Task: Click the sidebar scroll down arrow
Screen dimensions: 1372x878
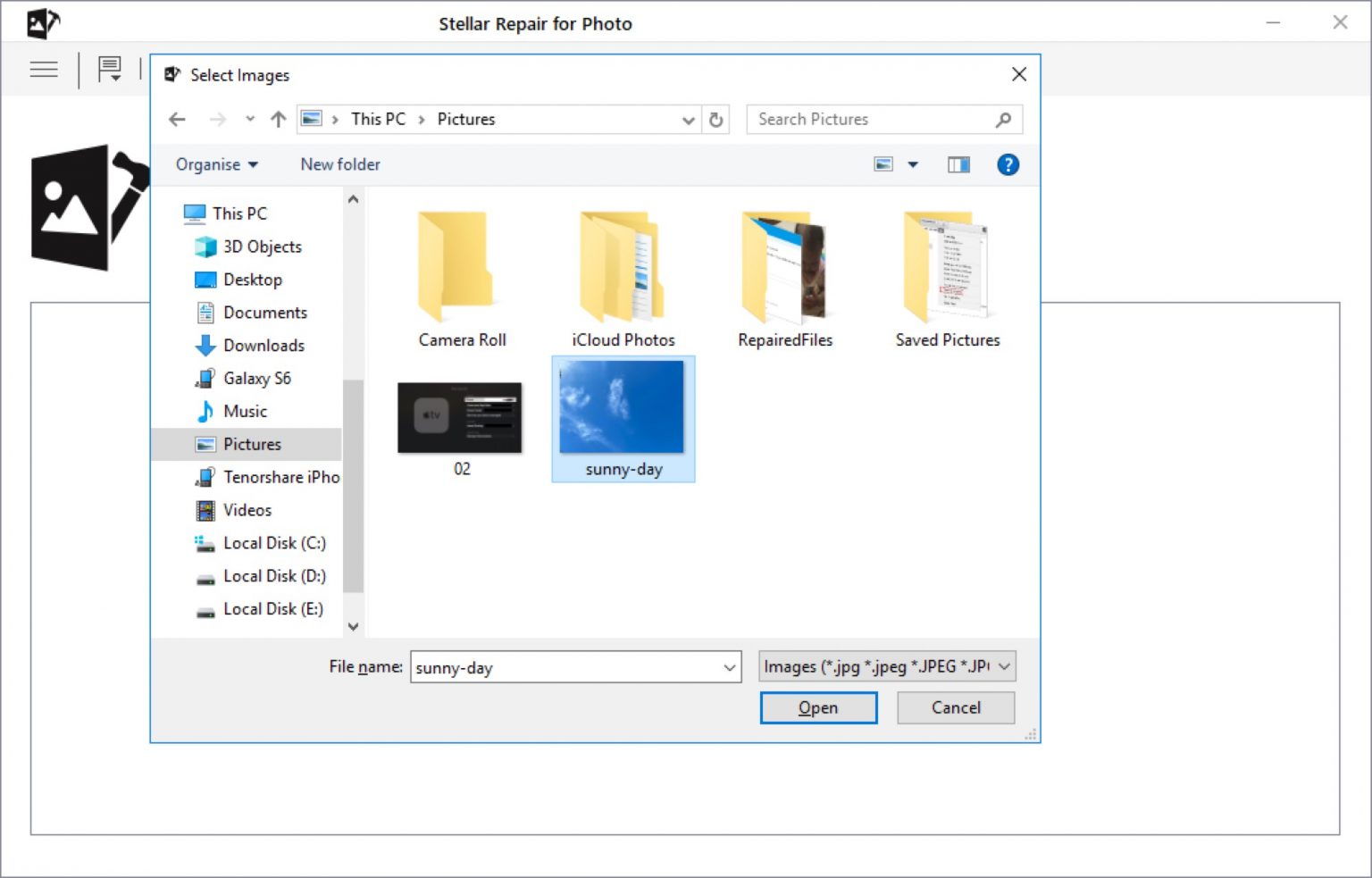Action: pyautogui.click(x=354, y=626)
